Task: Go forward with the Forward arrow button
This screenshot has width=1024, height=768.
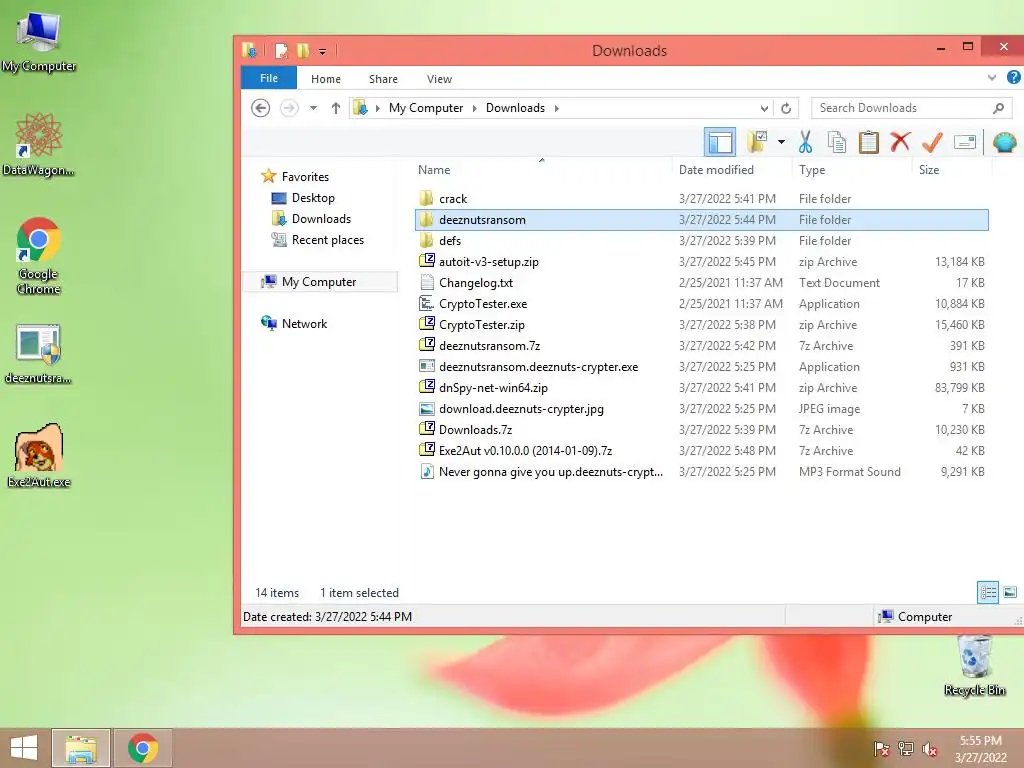Action: tap(289, 108)
